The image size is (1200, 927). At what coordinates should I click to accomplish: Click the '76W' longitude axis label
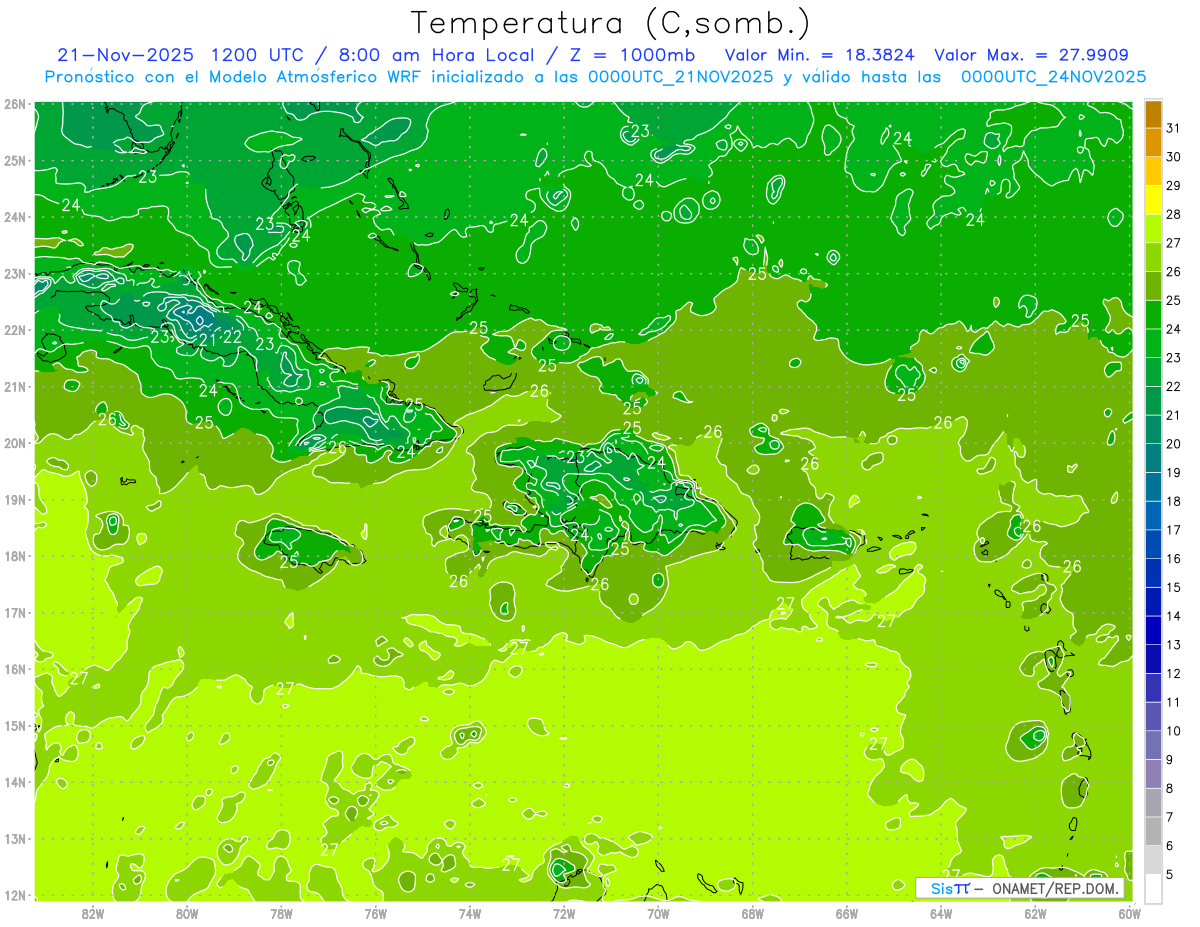point(376,913)
